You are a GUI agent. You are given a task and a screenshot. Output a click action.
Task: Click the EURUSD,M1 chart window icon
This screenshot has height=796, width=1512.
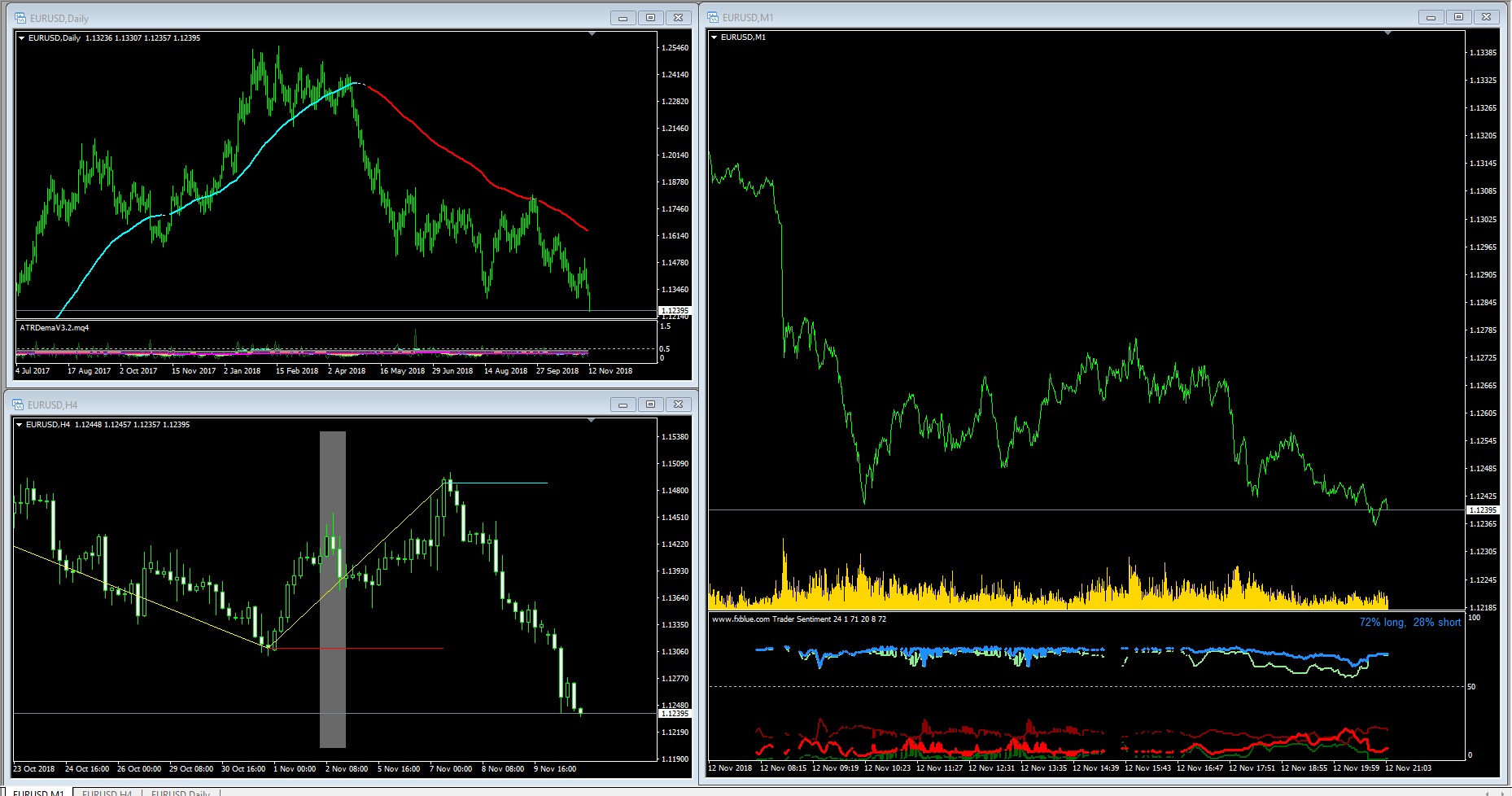[713, 17]
